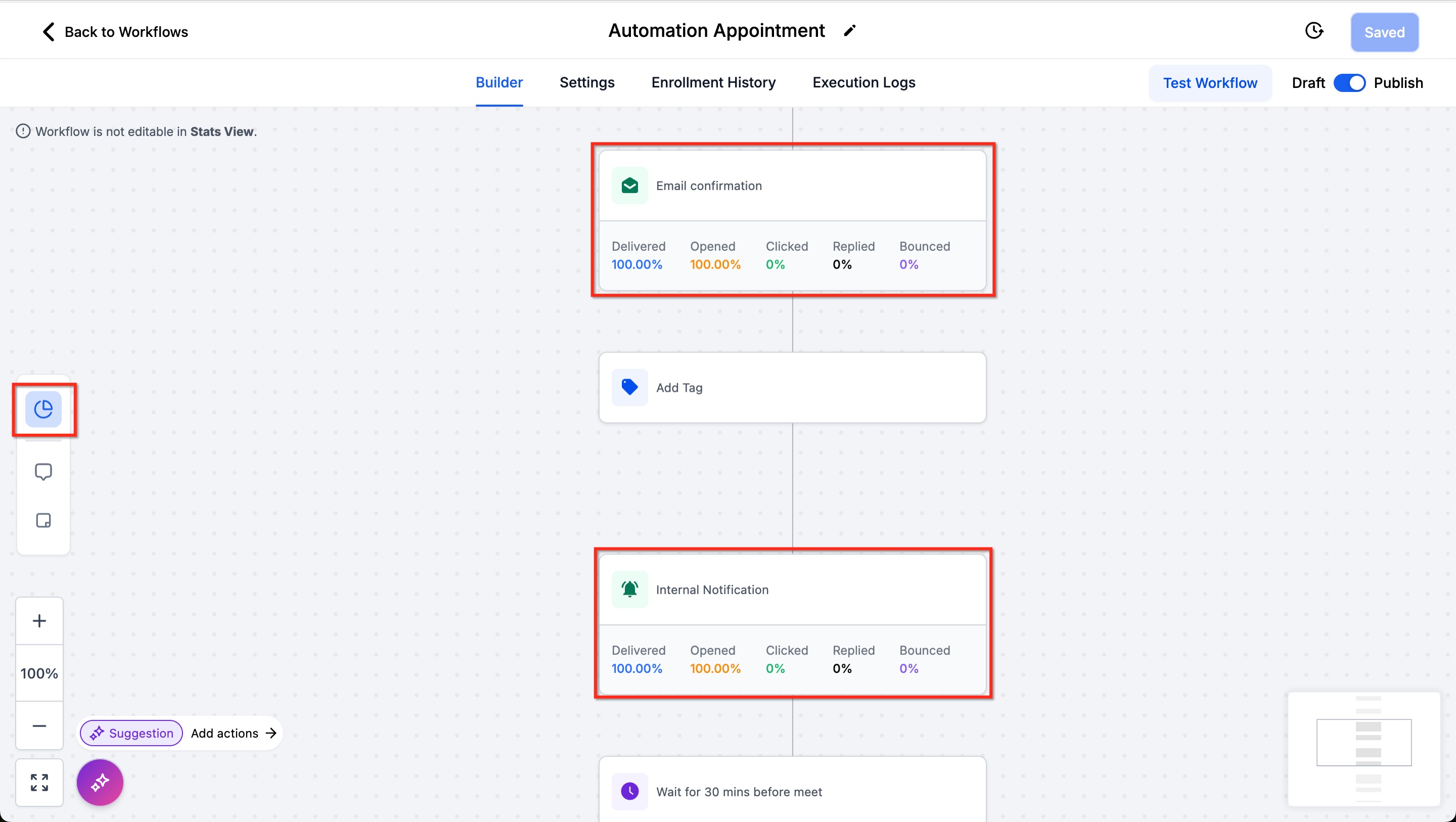Click the sticky note icon
The image size is (1456, 822).
coord(43,520)
